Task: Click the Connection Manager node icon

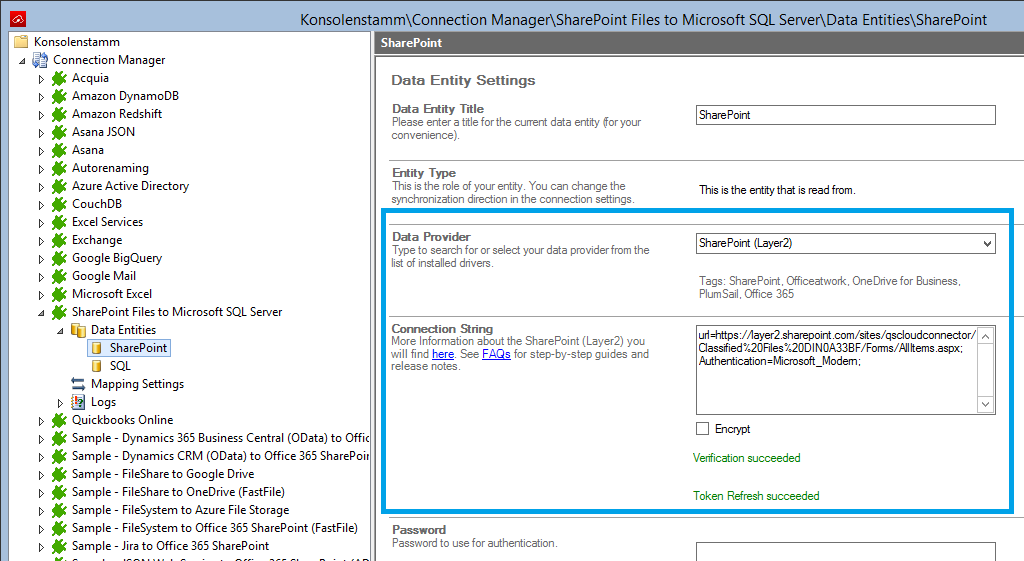Action: tap(40, 60)
